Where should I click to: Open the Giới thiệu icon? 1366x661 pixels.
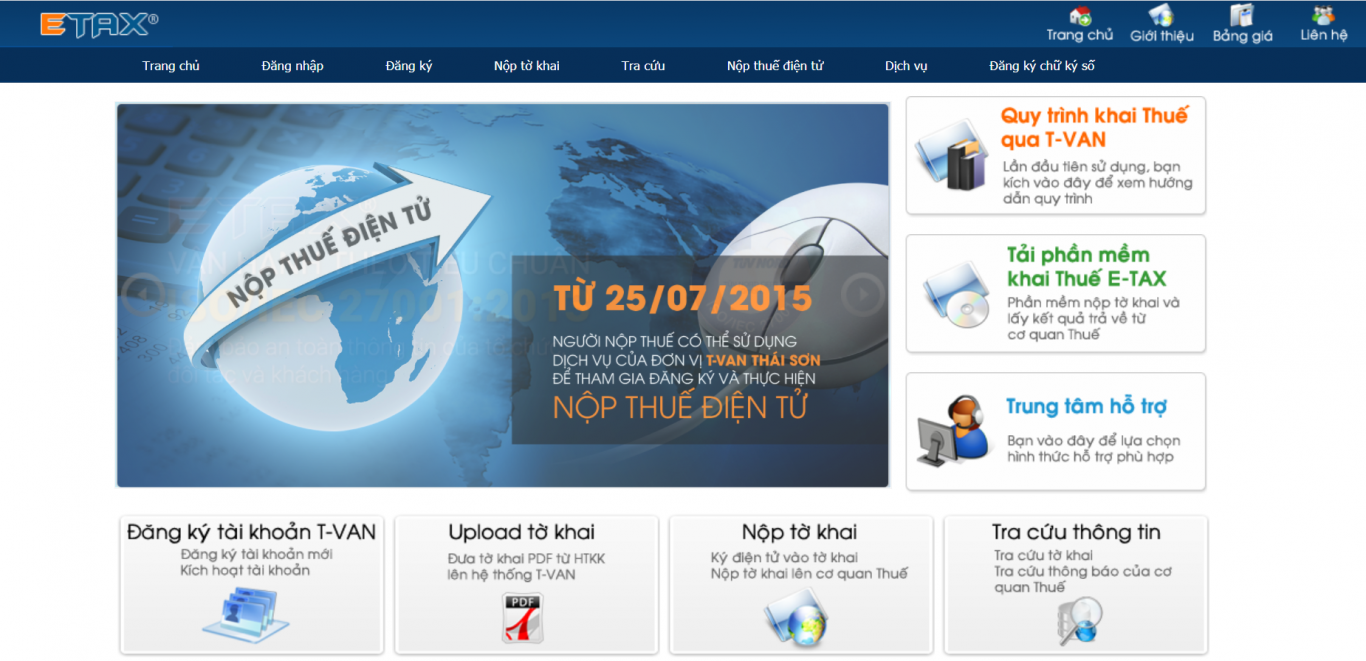[1161, 15]
